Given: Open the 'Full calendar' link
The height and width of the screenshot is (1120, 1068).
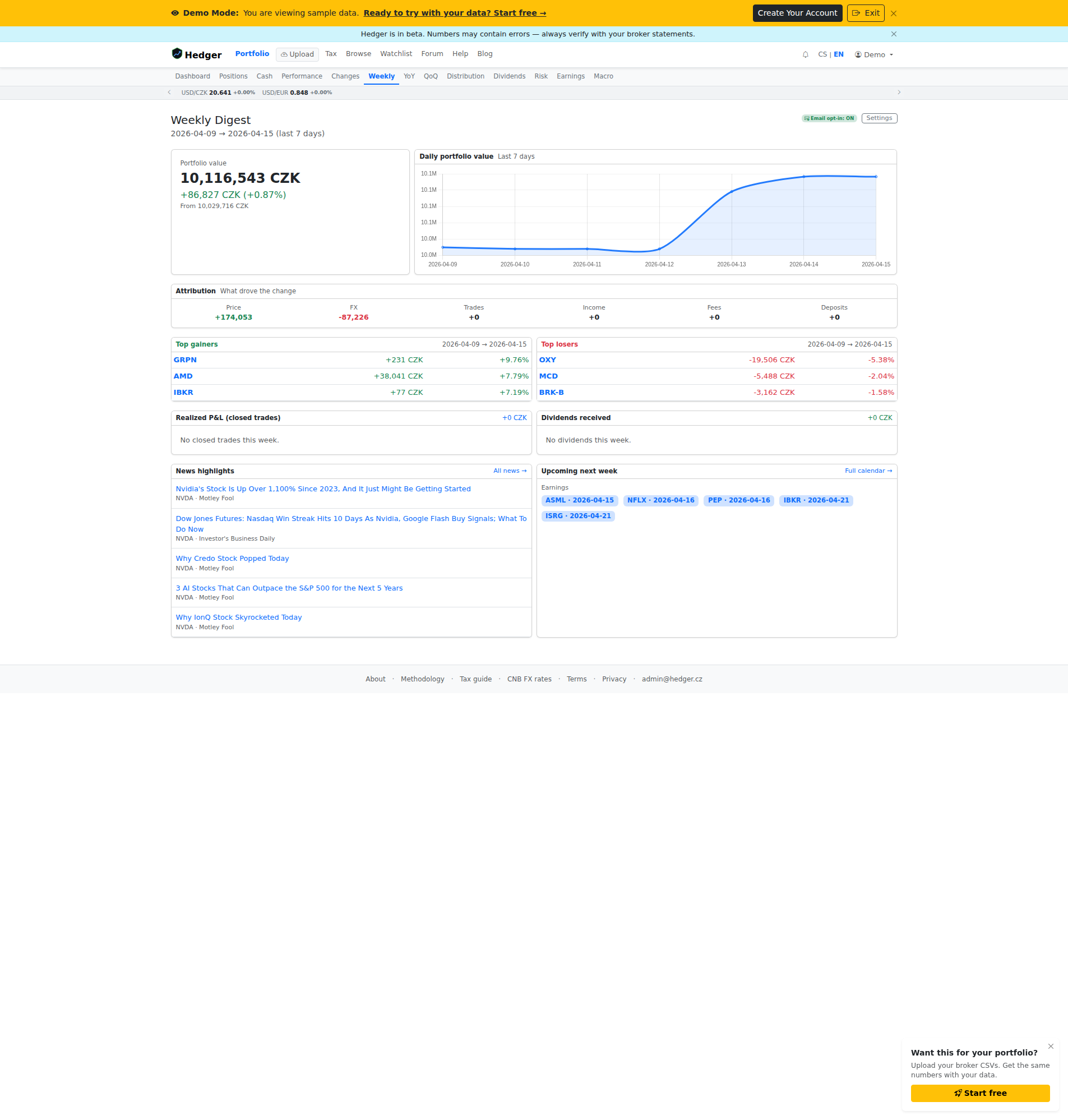Looking at the screenshot, I should click(x=868, y=471).
